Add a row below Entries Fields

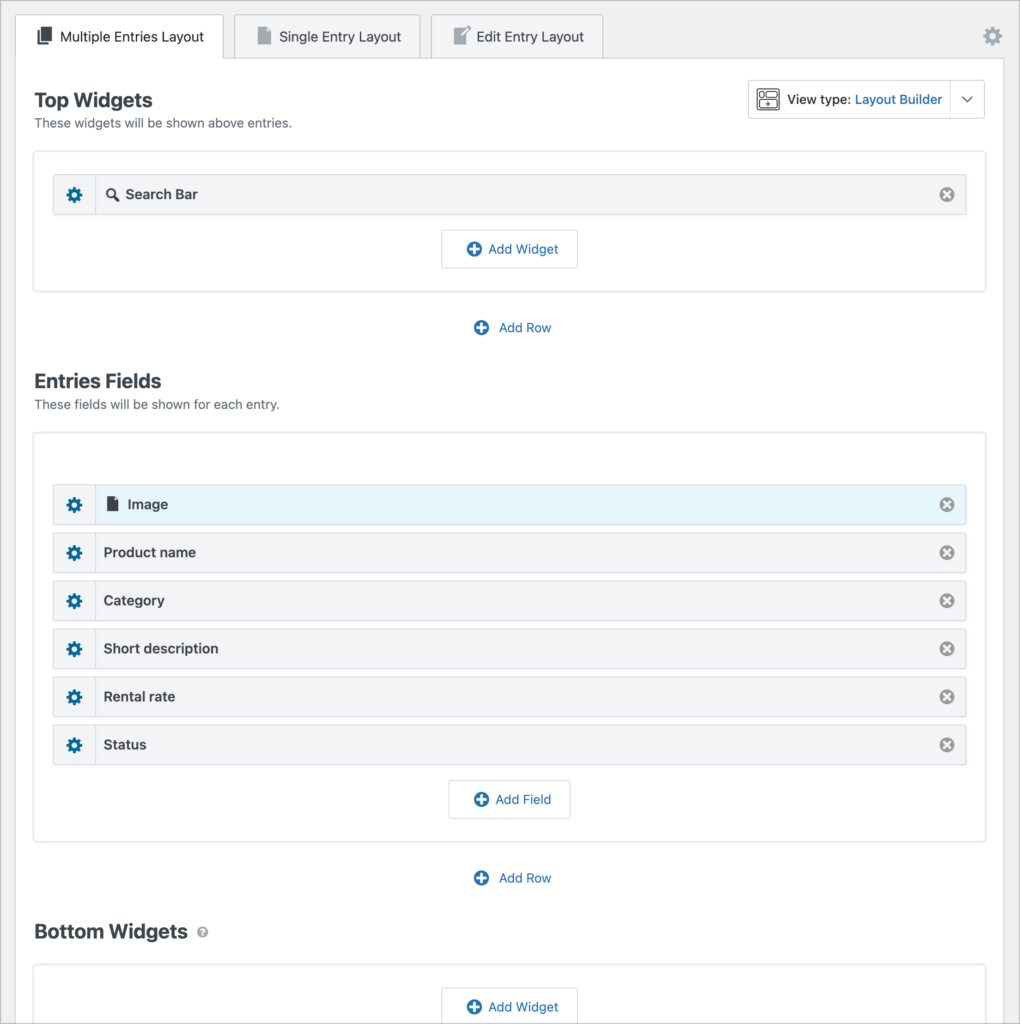point(512,877)
